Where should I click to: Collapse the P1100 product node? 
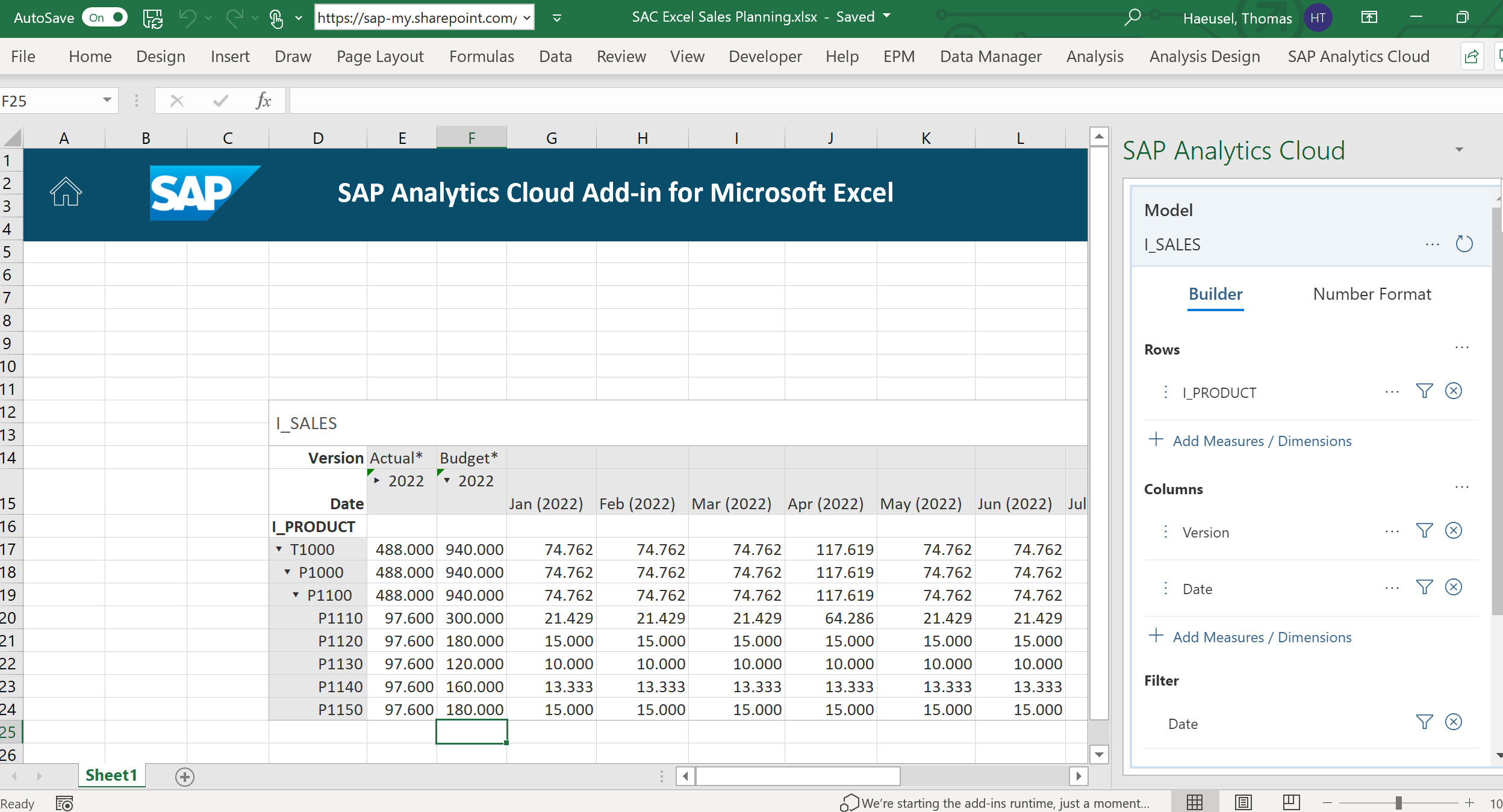(x=296, y=595)
